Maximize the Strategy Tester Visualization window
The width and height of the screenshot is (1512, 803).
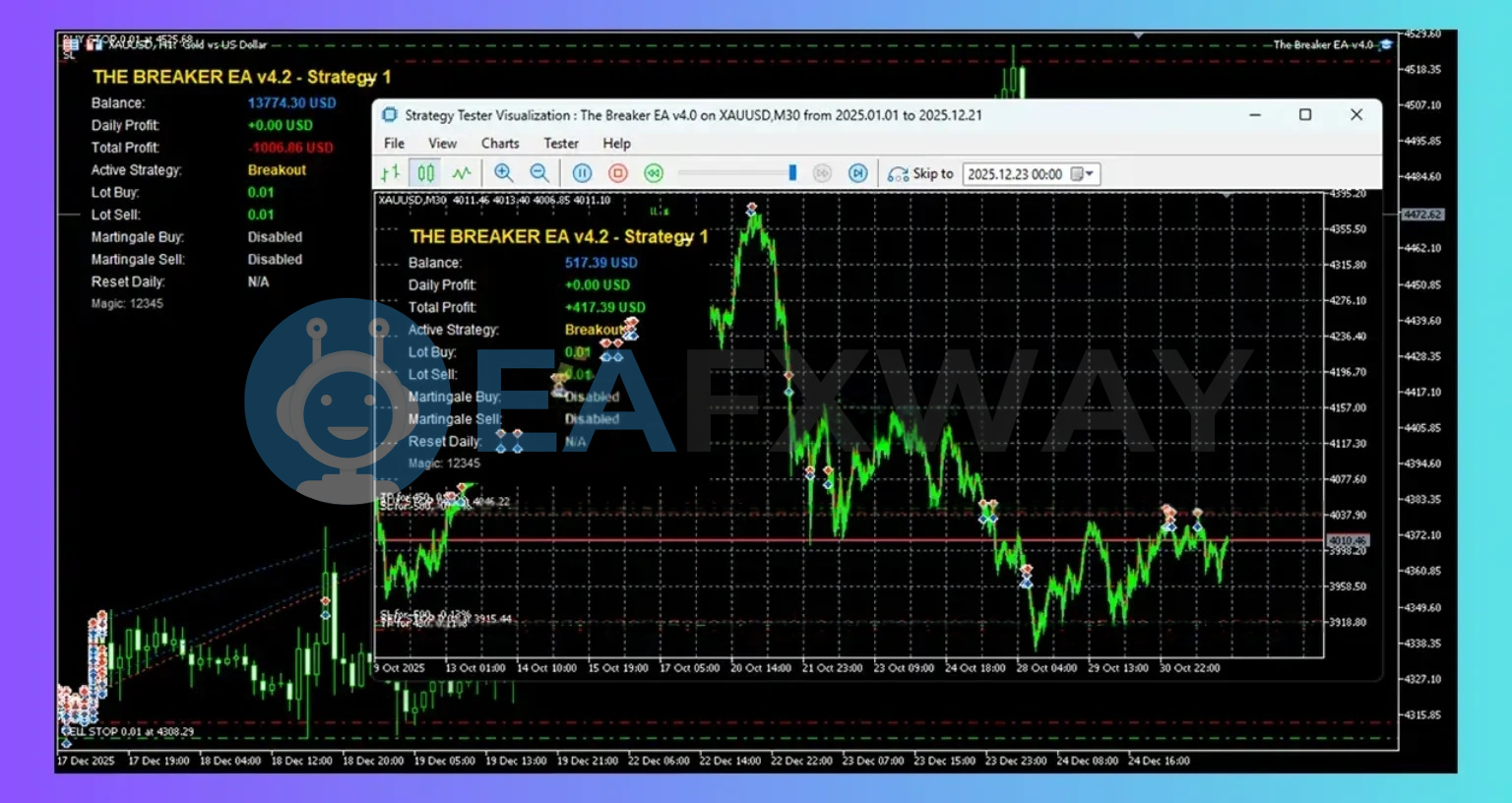coord(1305,115)
